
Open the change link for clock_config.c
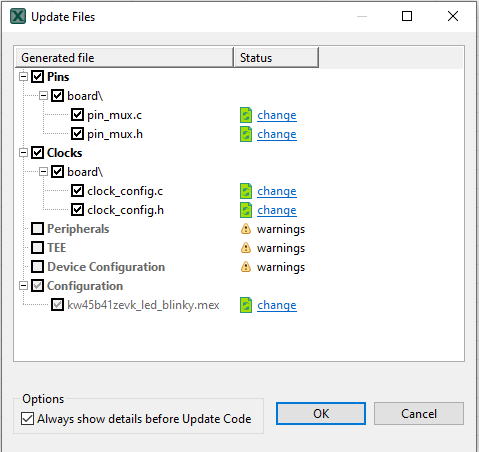pyautogui.click(x=277, y=191)
